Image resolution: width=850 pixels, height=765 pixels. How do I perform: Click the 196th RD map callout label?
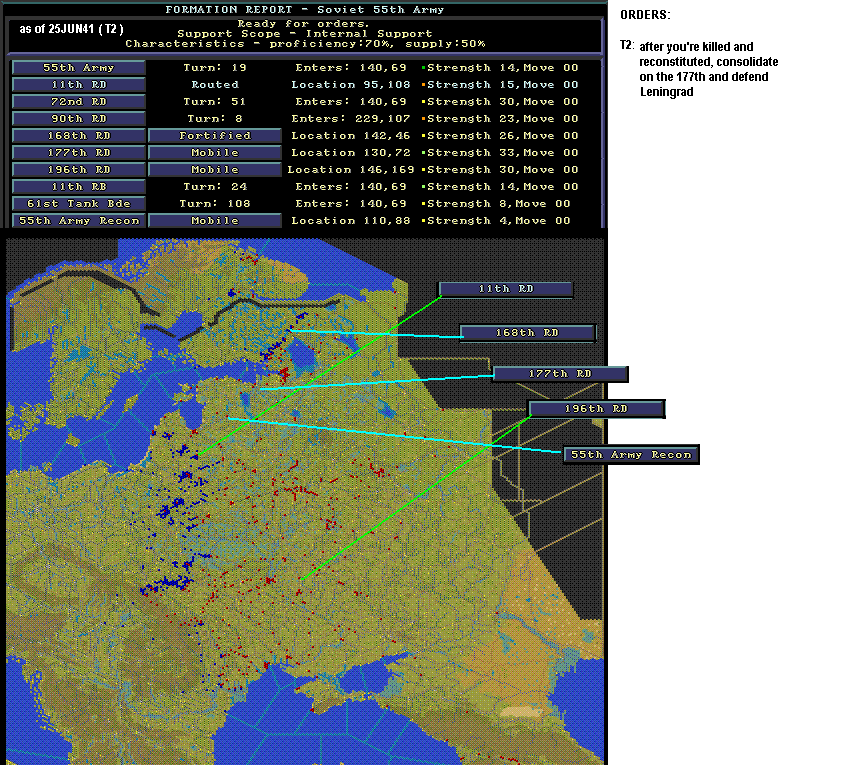(596, 409)
